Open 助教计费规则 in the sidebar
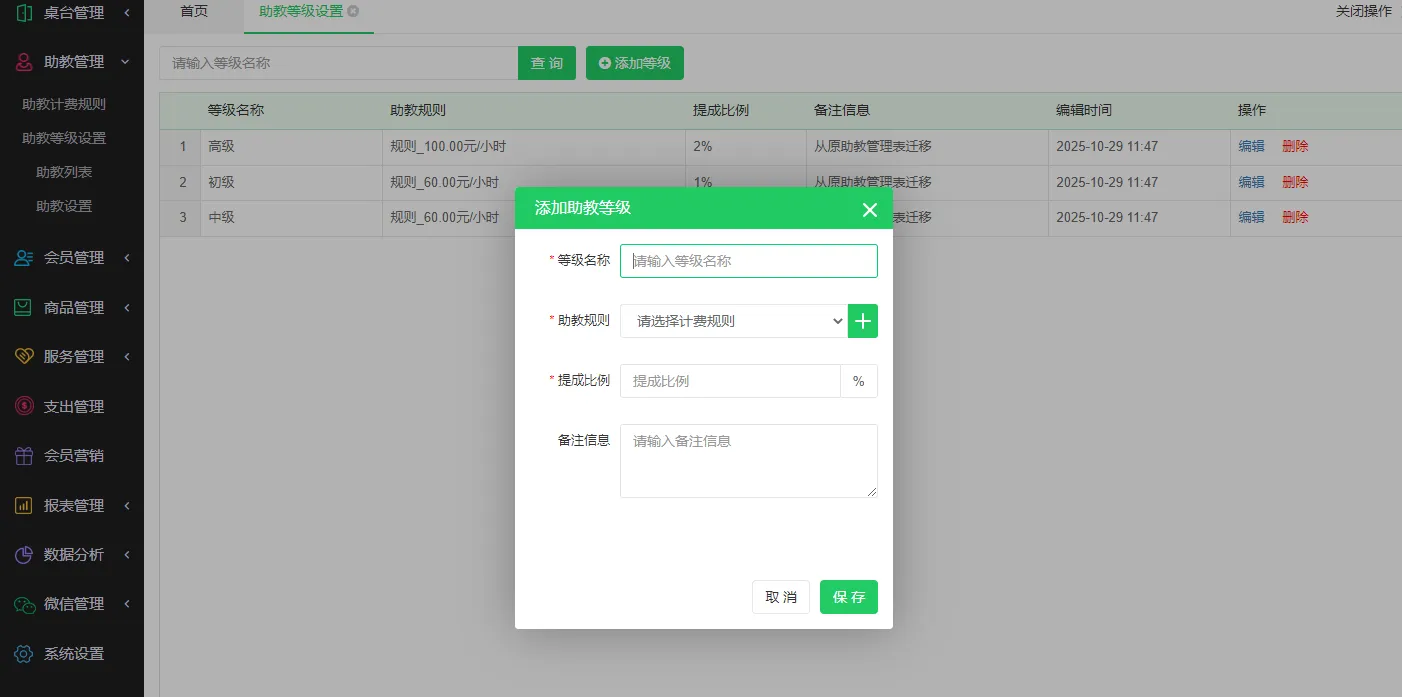Image resolution: width=1402 pixels, height=697 pixels. [x=64, y=104]
